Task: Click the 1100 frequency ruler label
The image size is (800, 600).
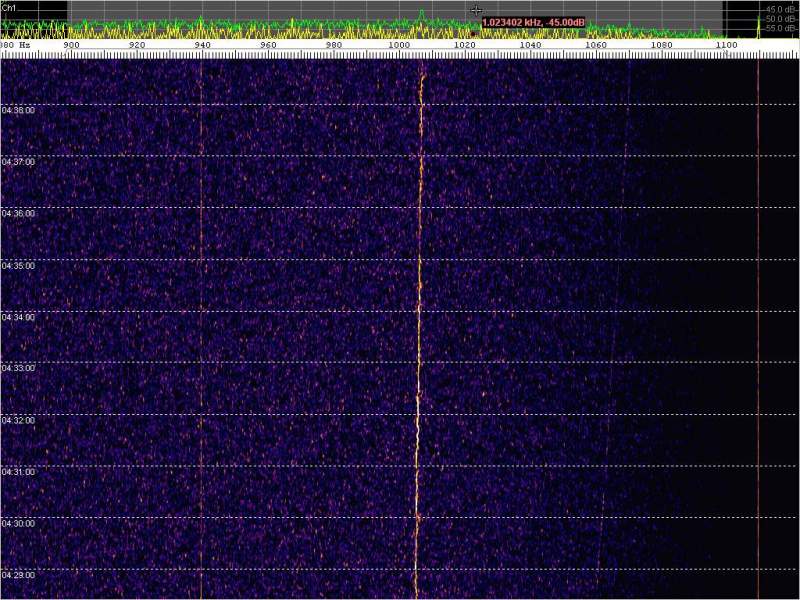Action: (x=727, y=45)
